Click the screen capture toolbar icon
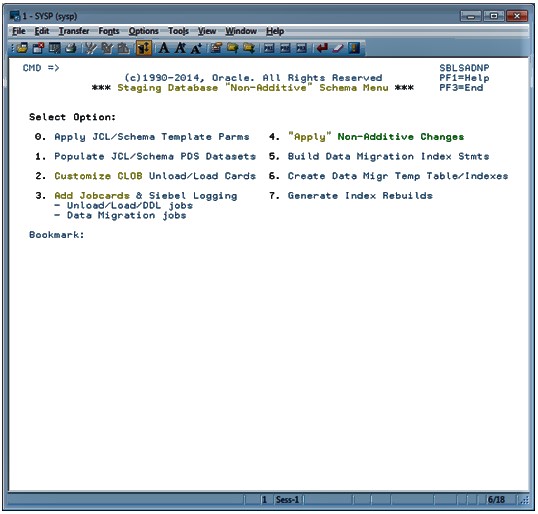 point(55,48)
